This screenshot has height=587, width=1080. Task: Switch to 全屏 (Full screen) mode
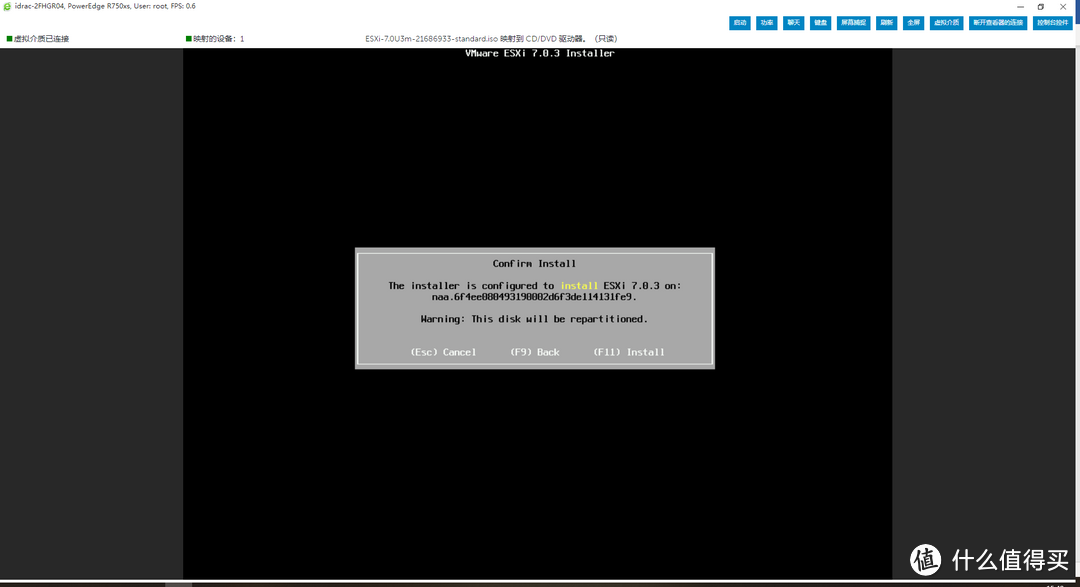point(913,23)
